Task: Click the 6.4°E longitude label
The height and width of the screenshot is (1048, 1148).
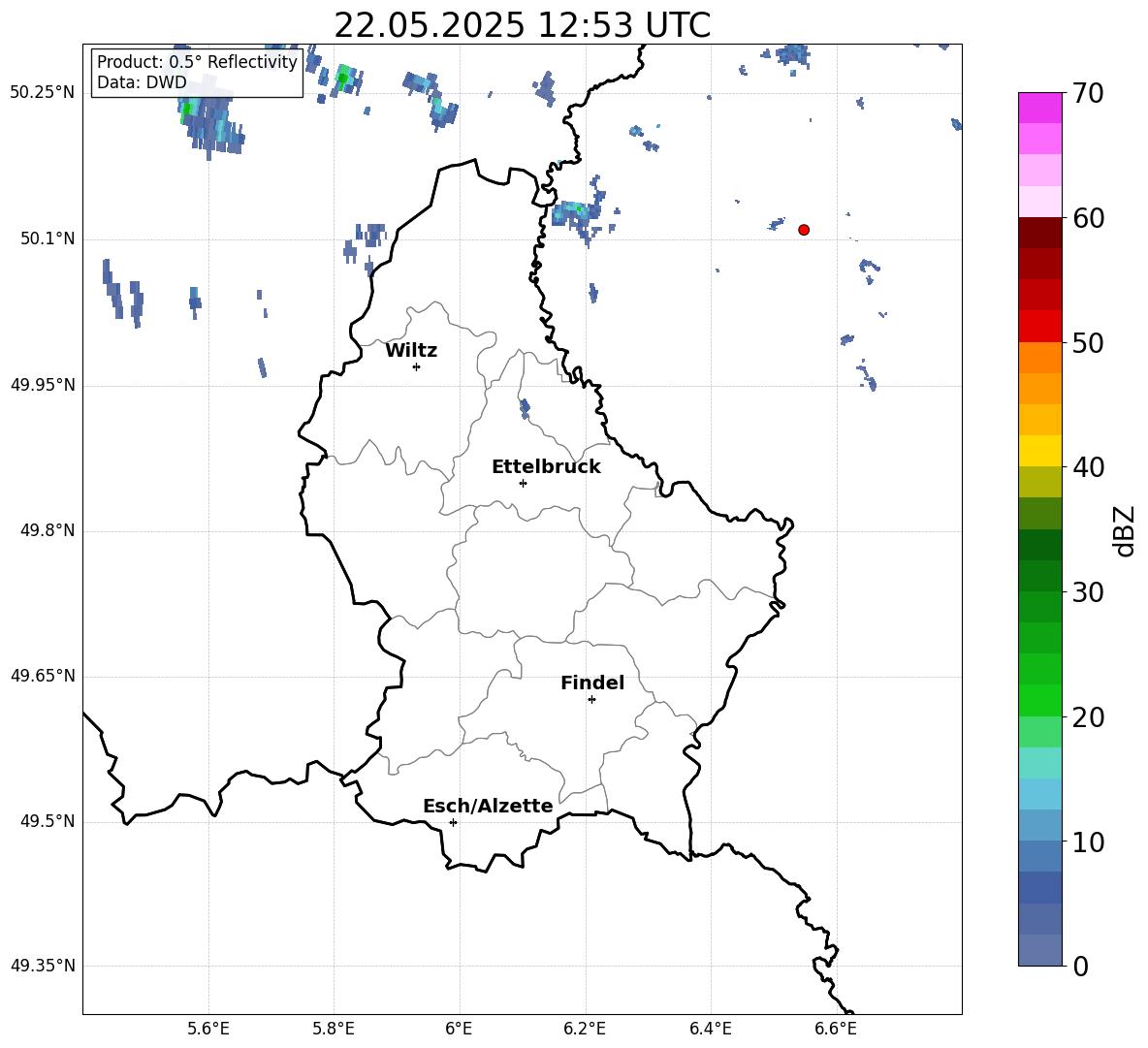Action: pyautogui.click(x=710, y=1029)
